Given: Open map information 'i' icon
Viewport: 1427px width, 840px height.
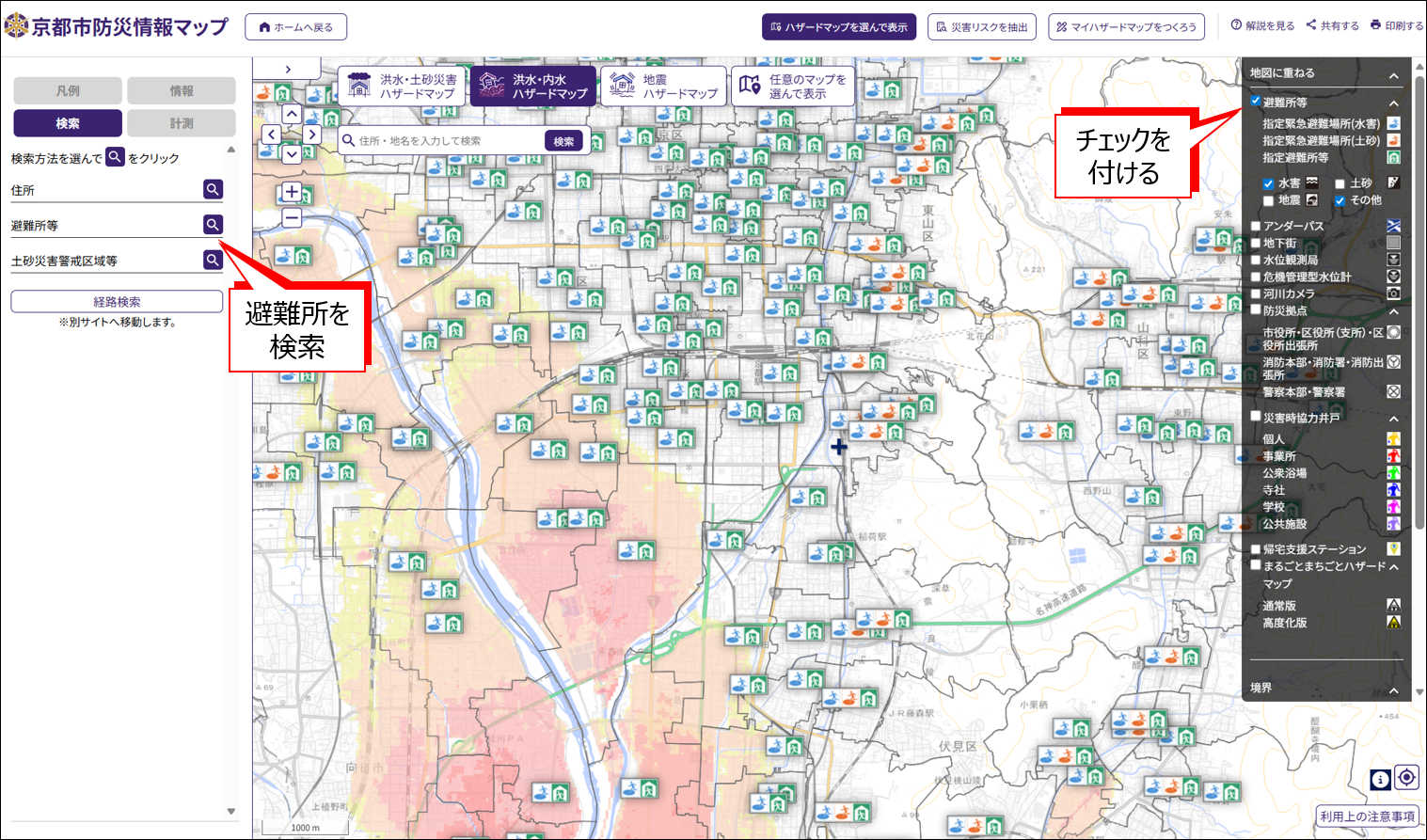Looking at the screenshot, I should coord(1380,779).
